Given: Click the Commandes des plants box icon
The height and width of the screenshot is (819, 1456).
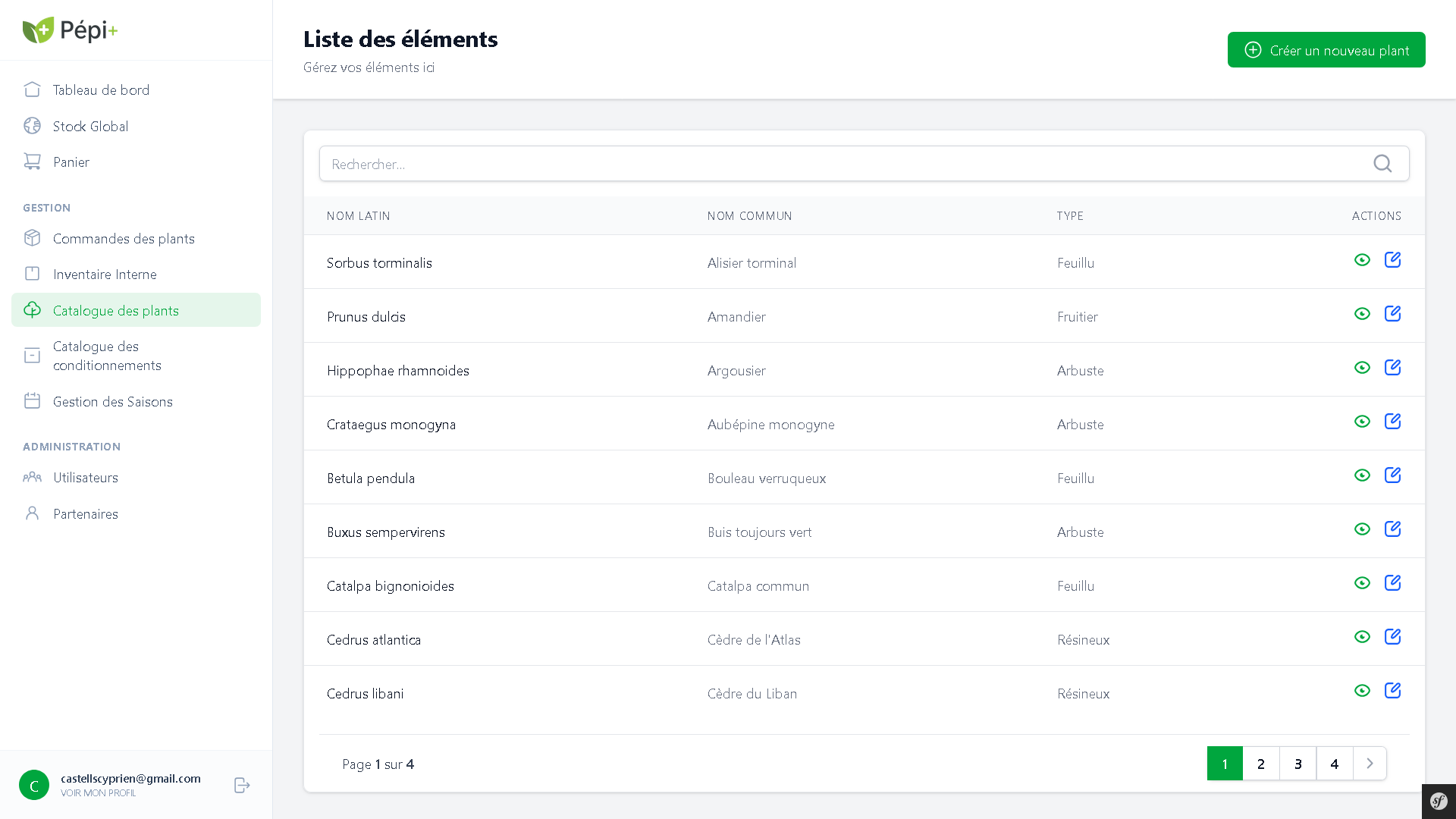Looking at the screenshot, I should (x=33, y=238).
